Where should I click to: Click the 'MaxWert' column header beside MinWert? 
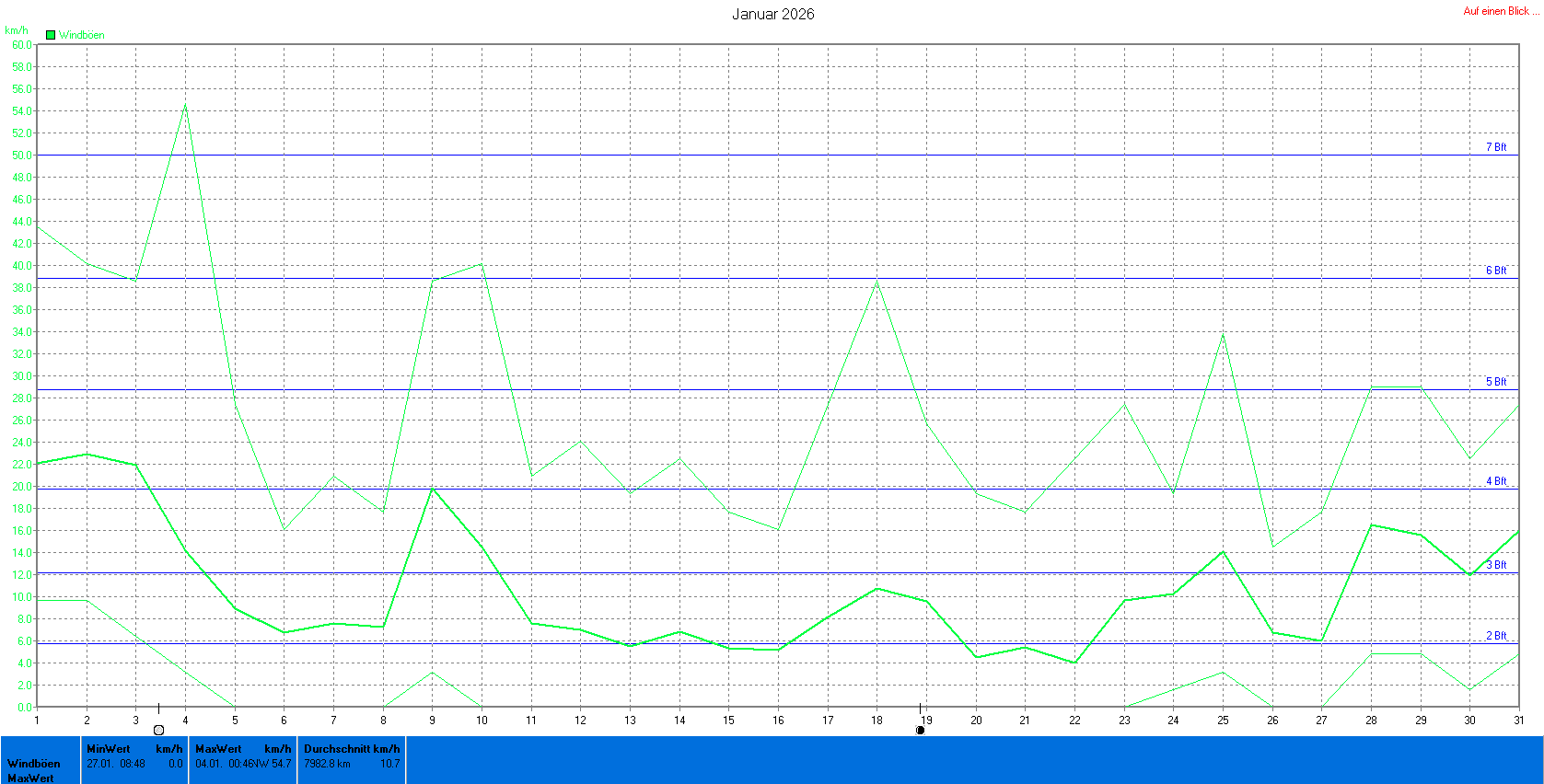coord(218,749)
